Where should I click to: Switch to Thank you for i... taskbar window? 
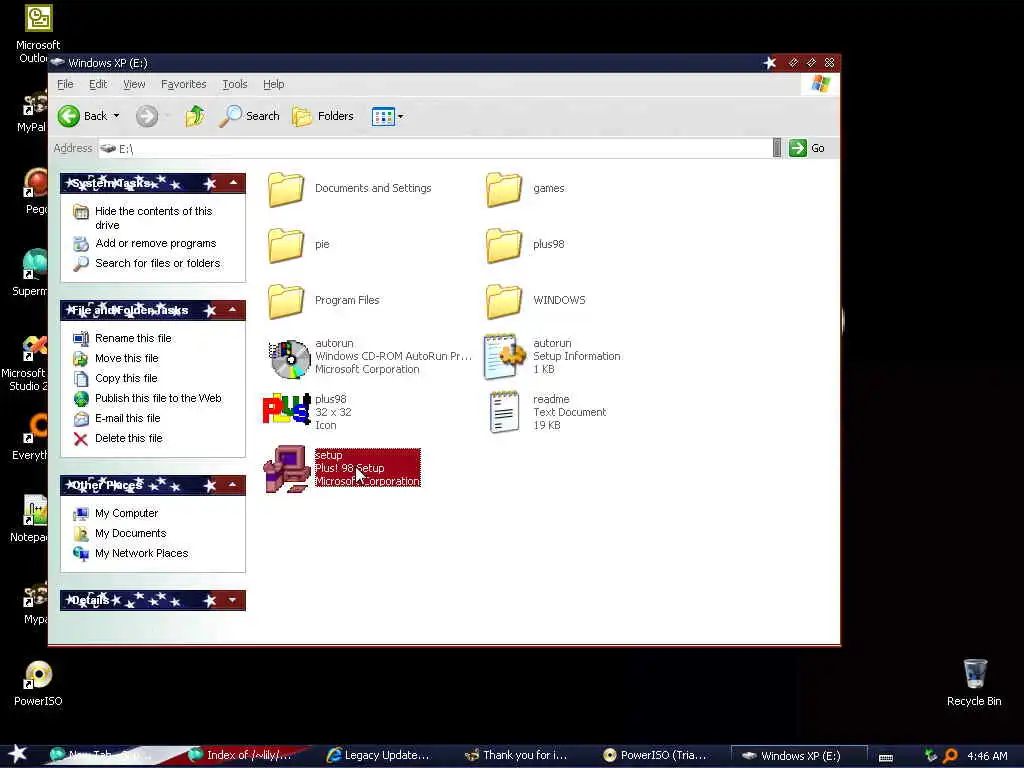pos(517,755)
